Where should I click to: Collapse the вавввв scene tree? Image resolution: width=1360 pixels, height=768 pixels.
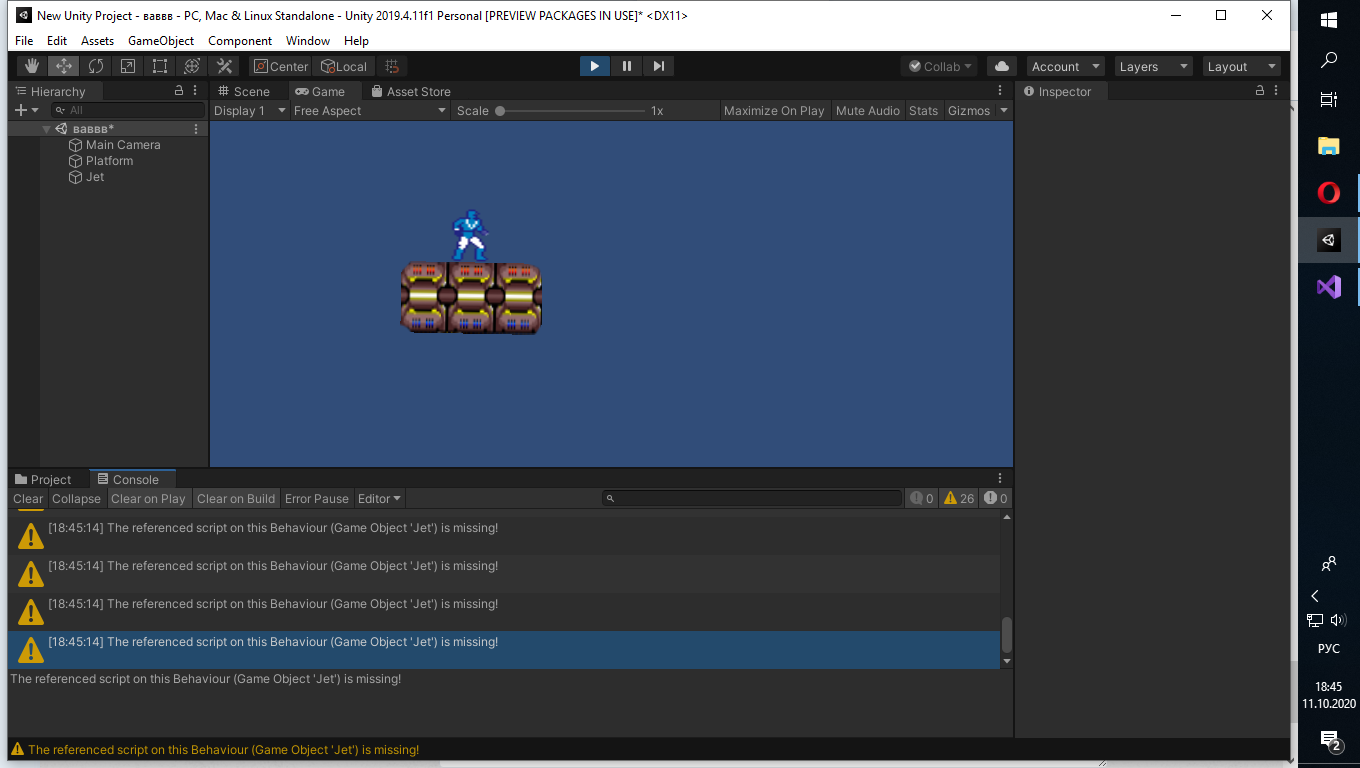(46, 129)
